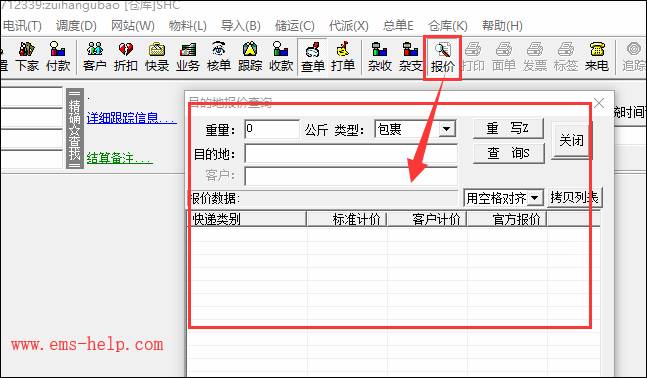Click the 追踪 icon at toolbar end
Image resolution: width=647 pixels, height=378 pixels.
click(633, 57)
